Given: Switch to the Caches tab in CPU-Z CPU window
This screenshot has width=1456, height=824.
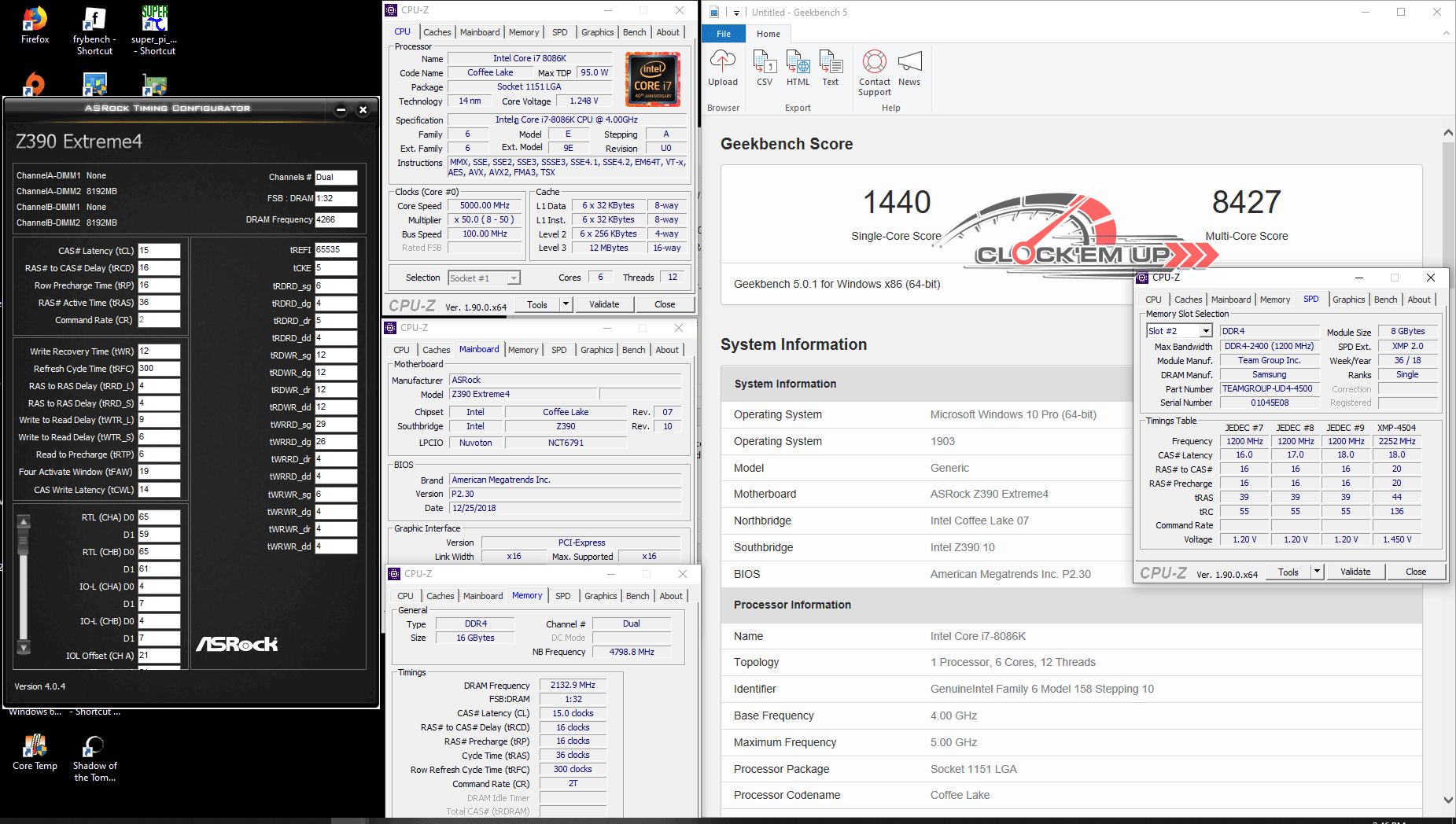Looking at the screenshot, I should coord(437,32).
